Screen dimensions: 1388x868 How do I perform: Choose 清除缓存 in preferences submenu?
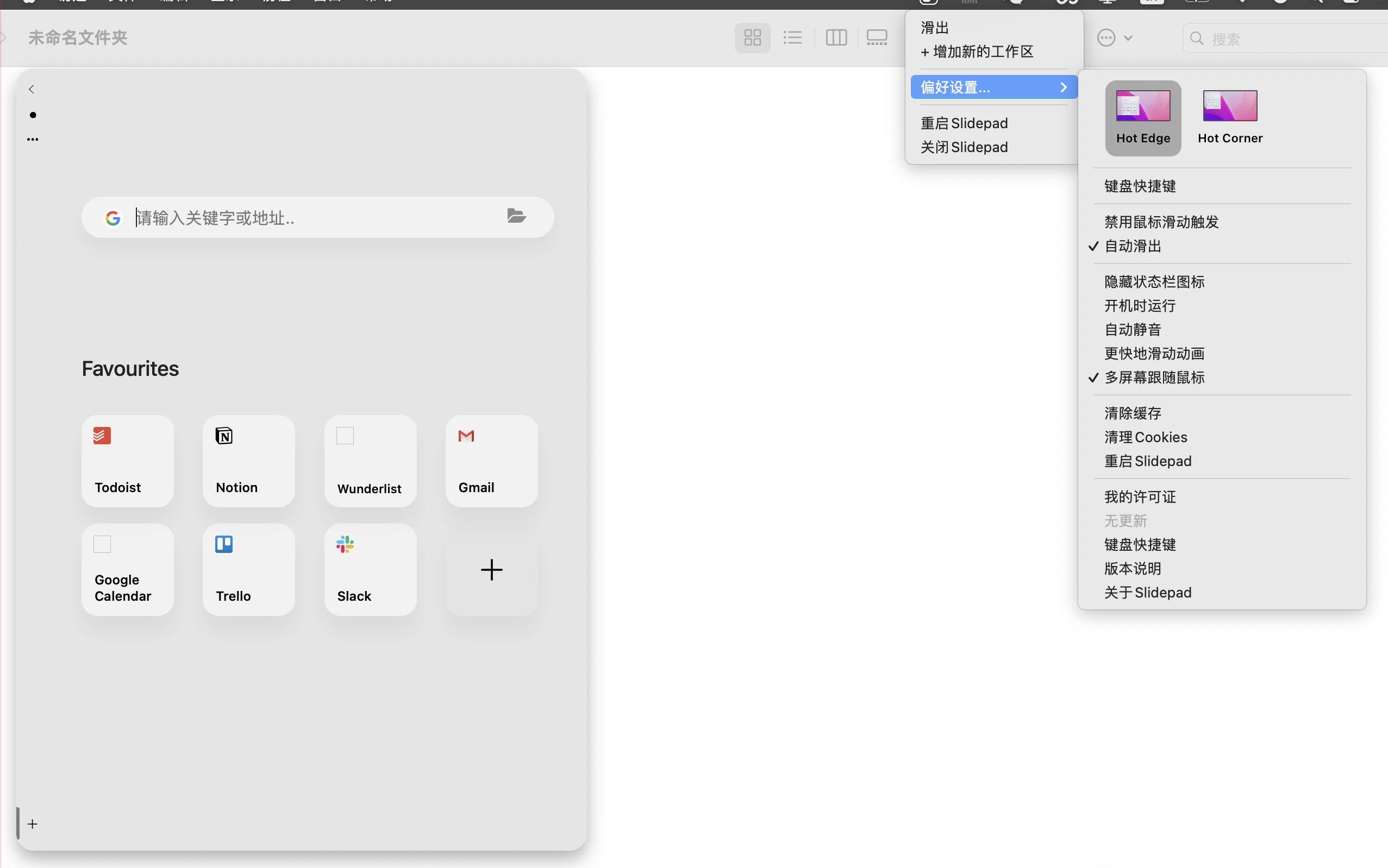(1222, 413)
